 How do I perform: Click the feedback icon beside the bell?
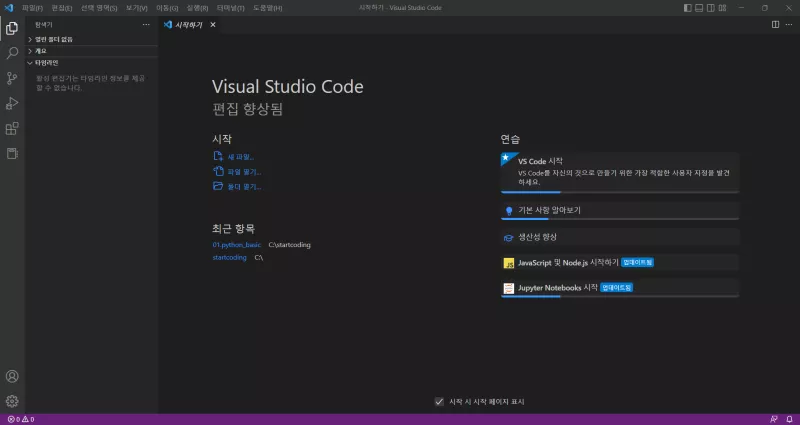point(773,419)
